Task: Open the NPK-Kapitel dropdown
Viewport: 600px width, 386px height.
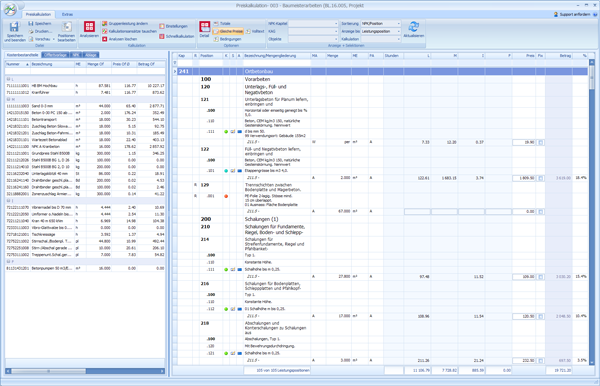Action: tap(313, 24)
